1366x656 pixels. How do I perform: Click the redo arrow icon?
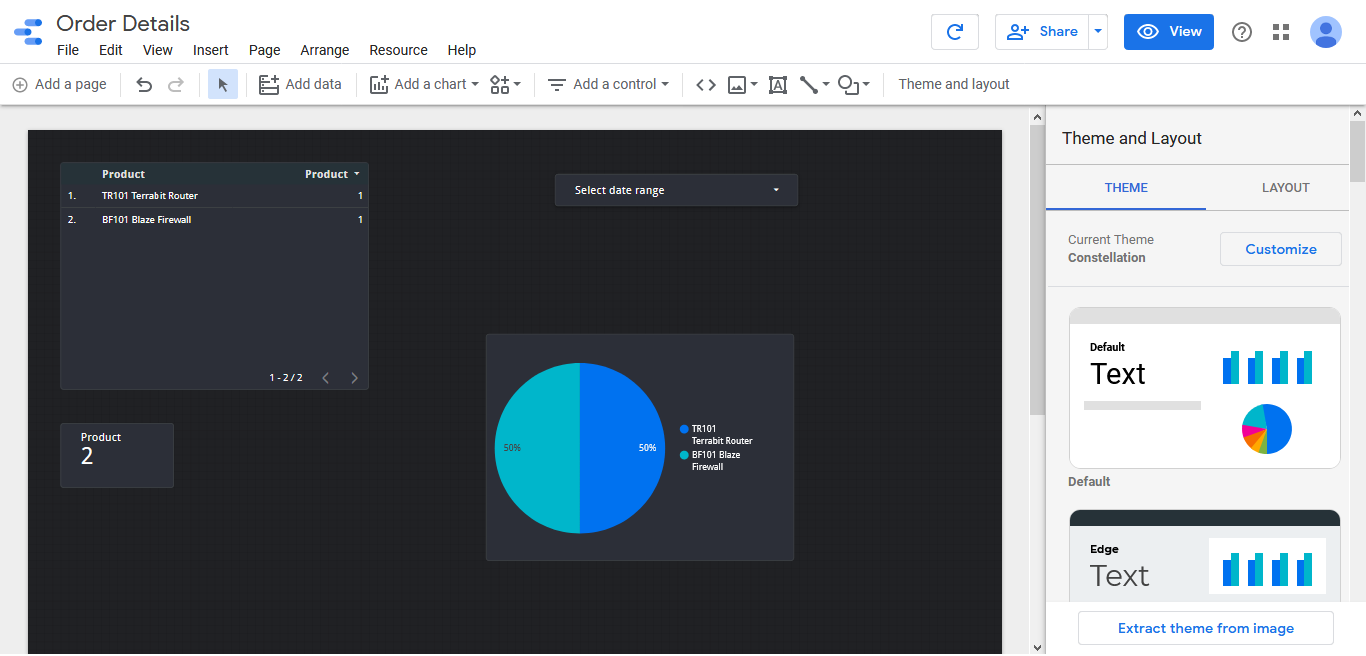click(176, 85)
